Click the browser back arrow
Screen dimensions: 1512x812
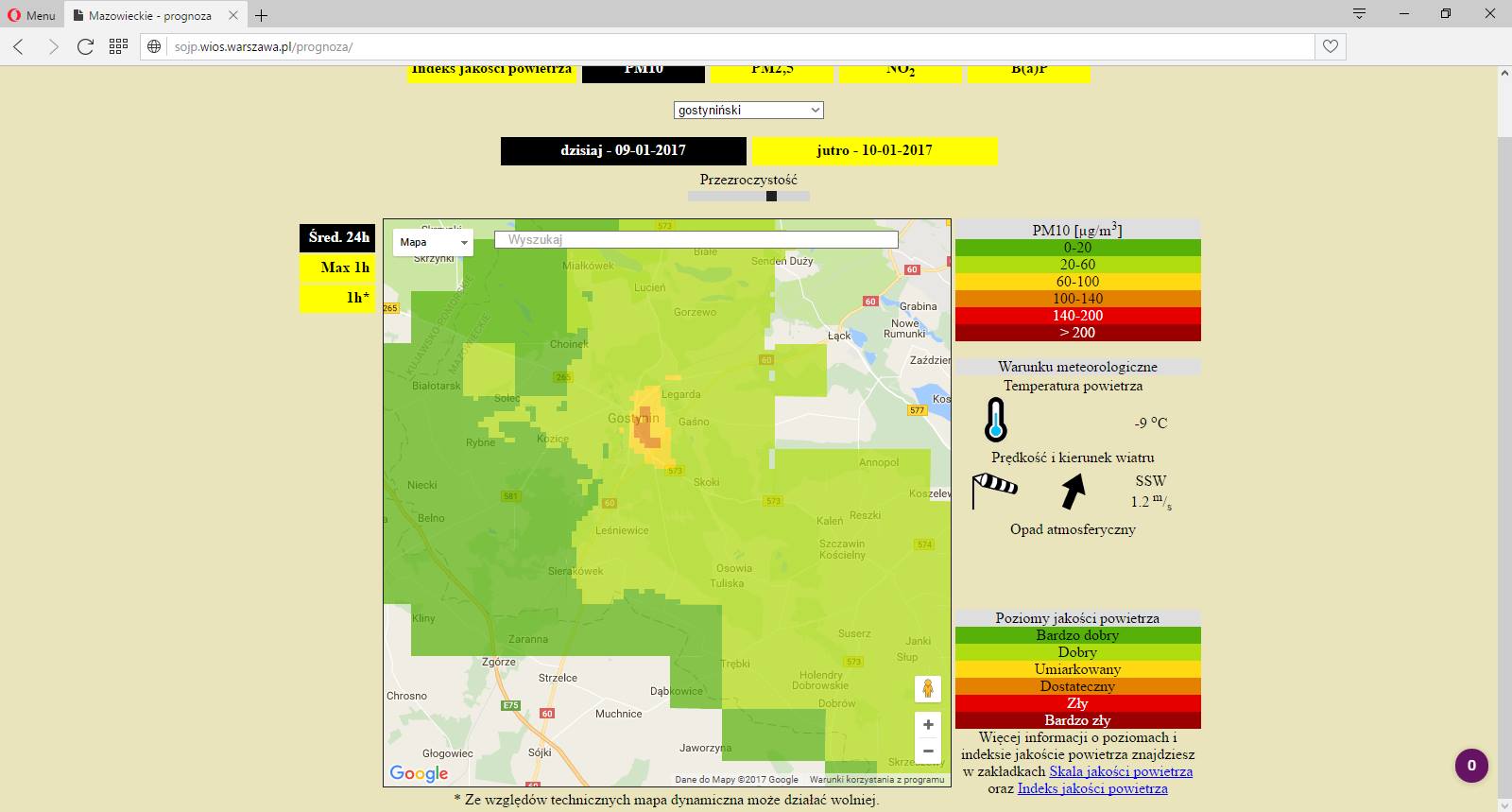pyautogui.click(x=19, y=46)
